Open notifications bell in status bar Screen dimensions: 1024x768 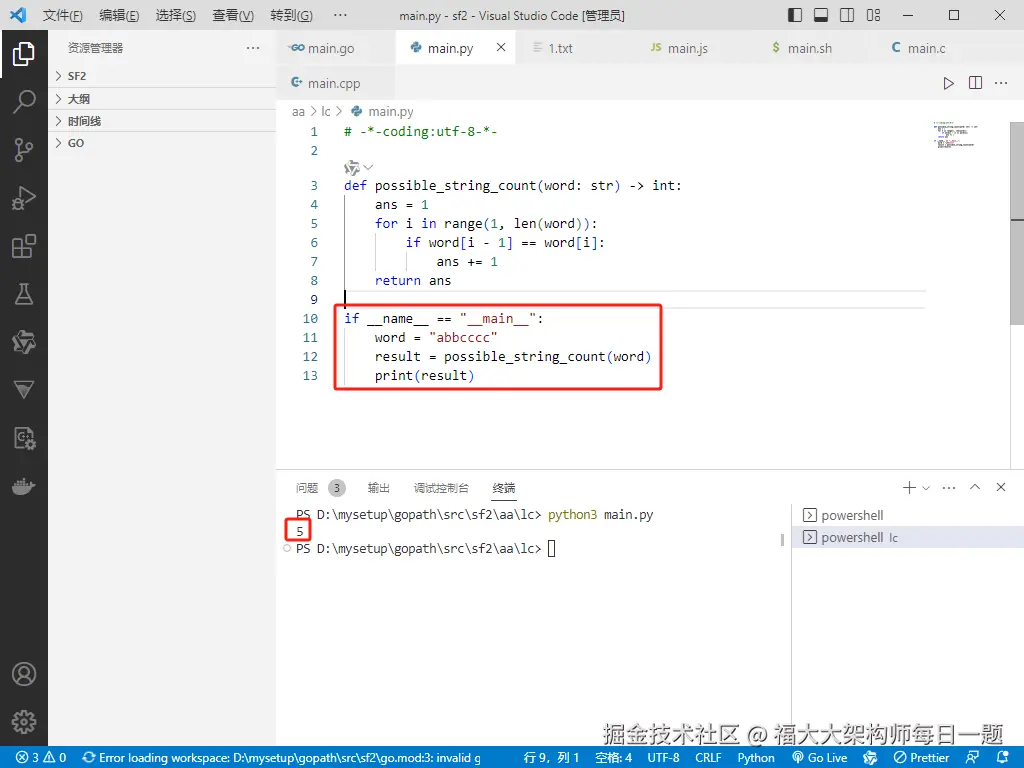click(x=1004, y=758)
